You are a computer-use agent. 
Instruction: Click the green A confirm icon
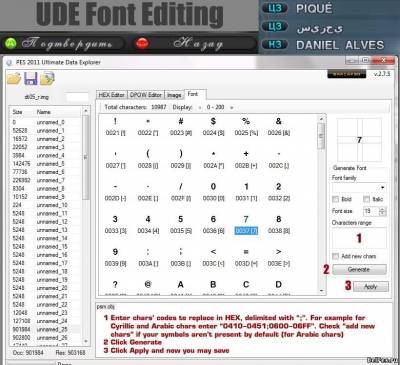11,43
